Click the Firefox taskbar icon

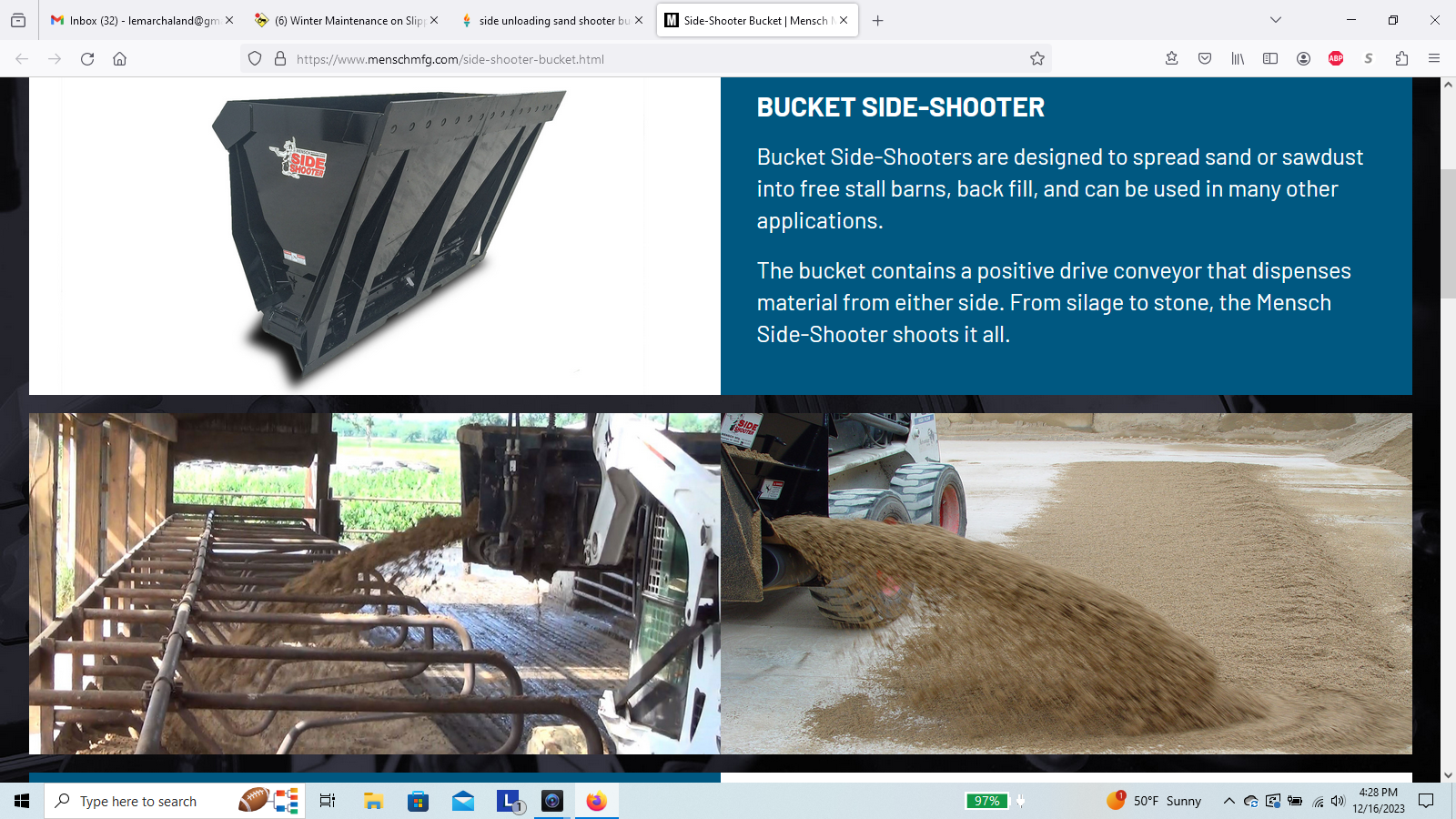[x=596, y=801]
